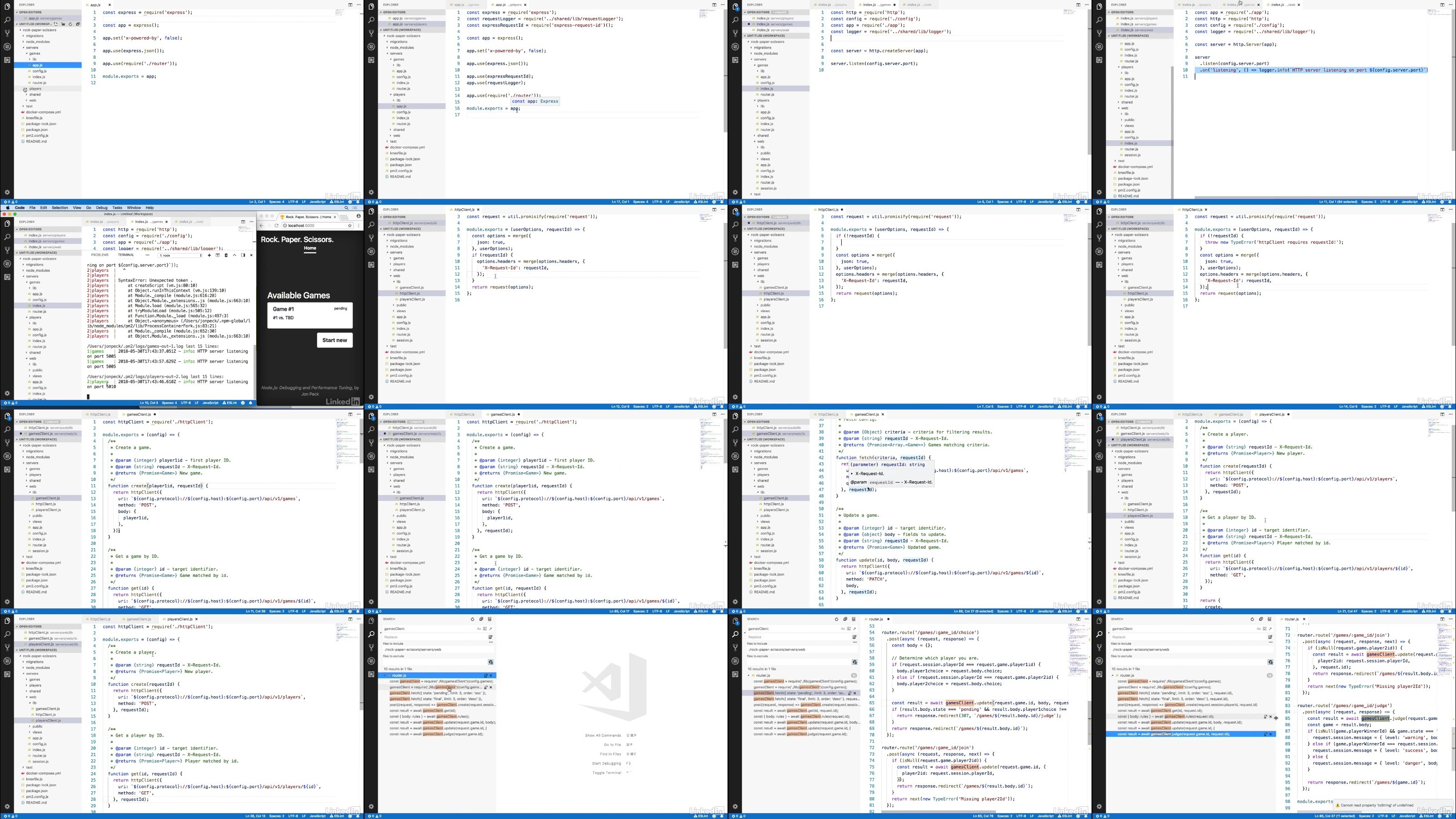Open Search view in the terminal window
This screenshot has width=1456, height=819.
(7, 238)
